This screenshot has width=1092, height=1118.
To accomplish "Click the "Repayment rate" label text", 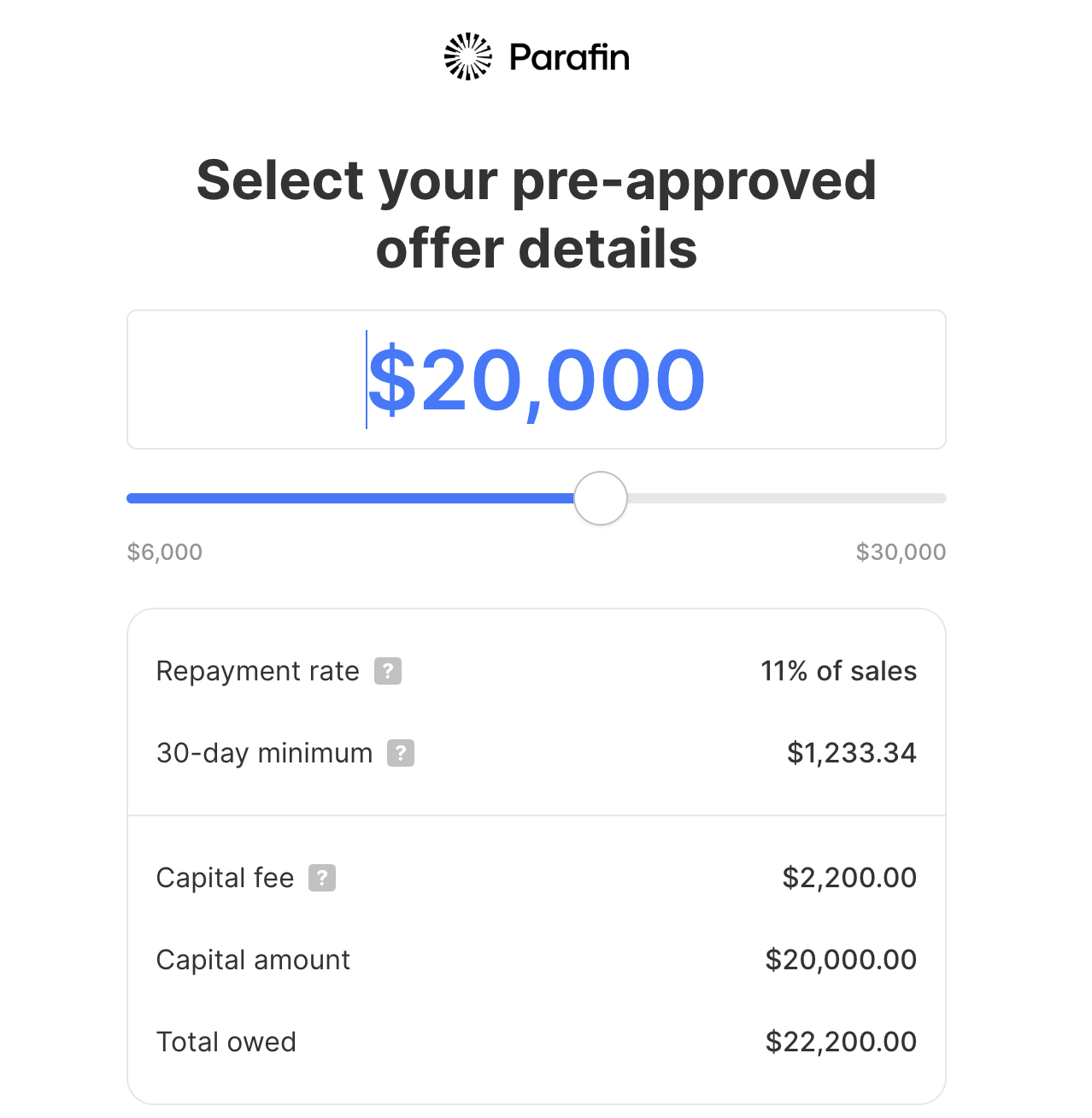I will coord(257,671).
